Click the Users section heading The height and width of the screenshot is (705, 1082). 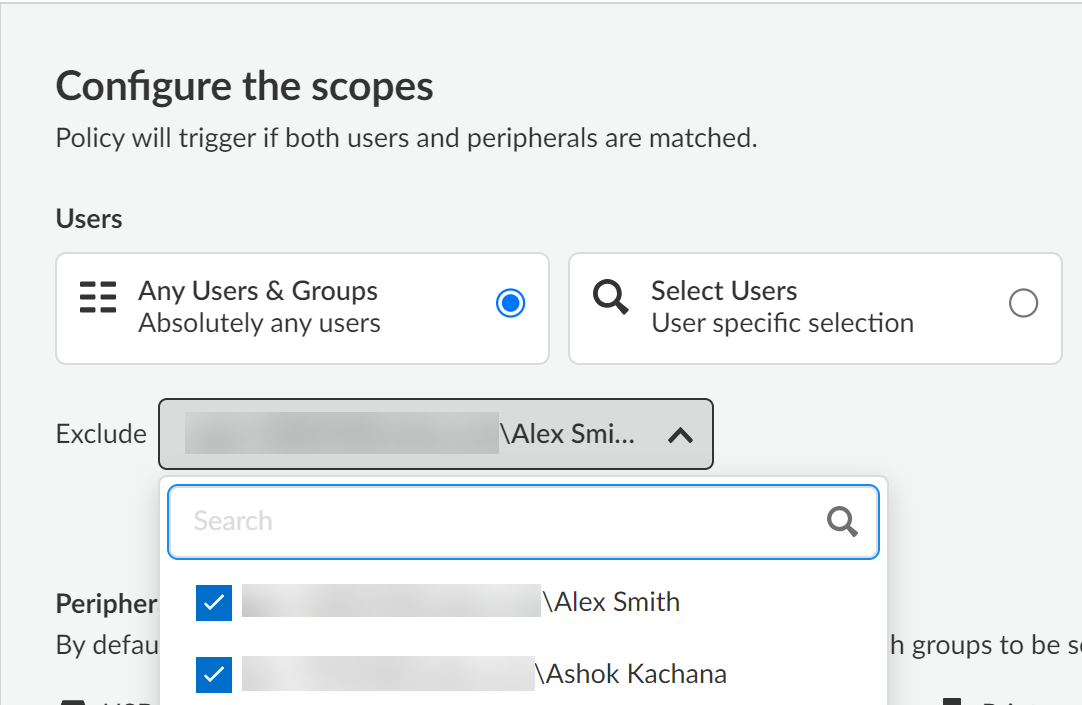pyautogui.click(x=89, y=219)
